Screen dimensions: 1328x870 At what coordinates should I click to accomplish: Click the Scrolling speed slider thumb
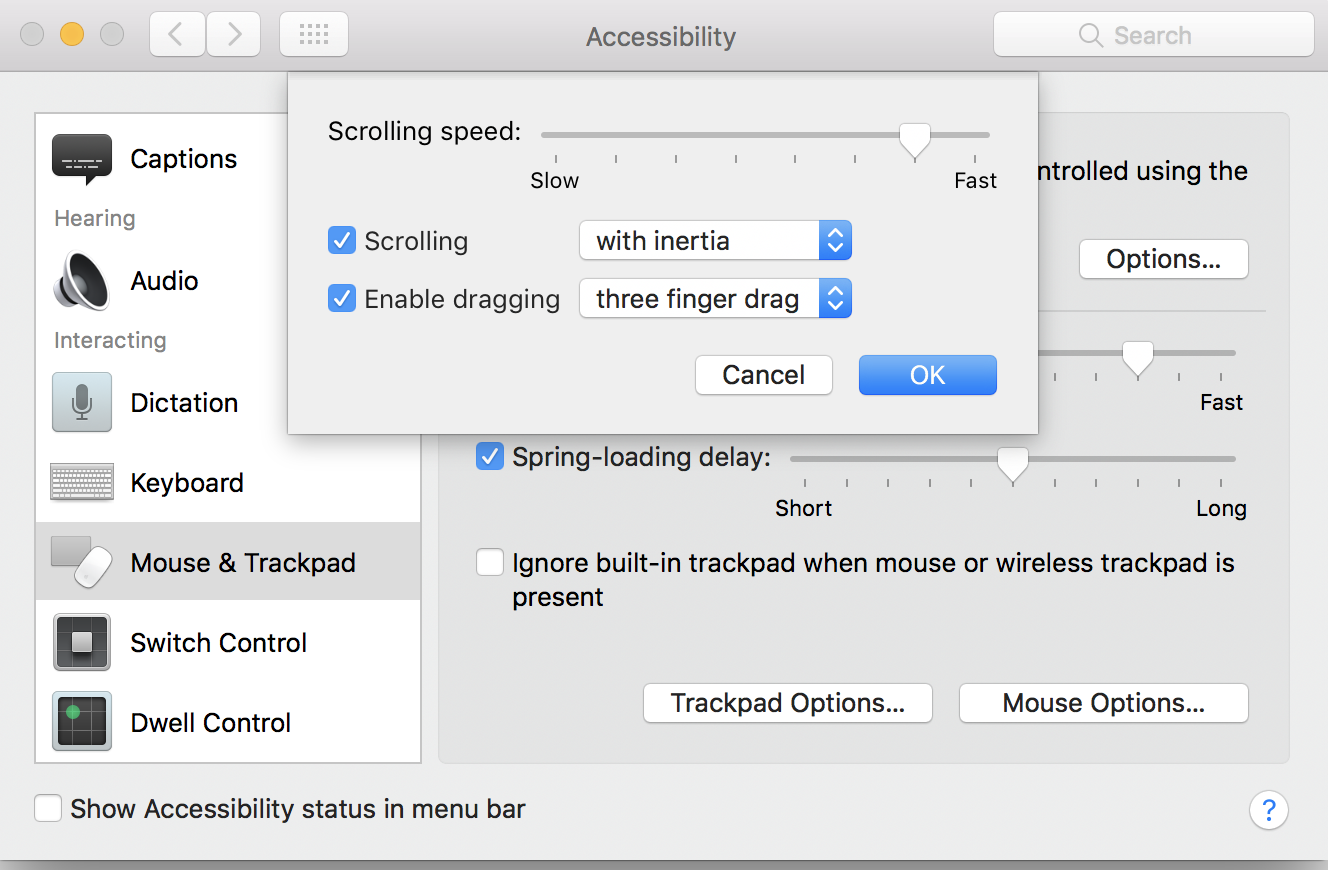point(914,138)
